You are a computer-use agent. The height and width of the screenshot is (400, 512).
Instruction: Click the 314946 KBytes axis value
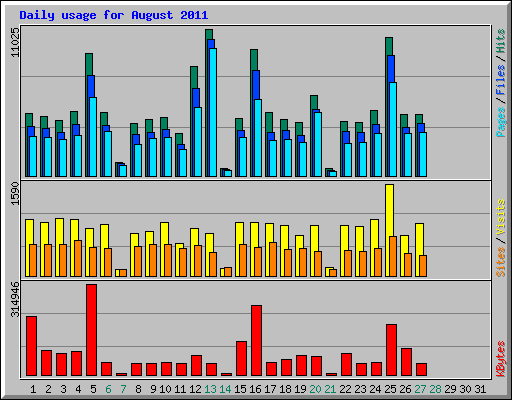coord(15,299)
